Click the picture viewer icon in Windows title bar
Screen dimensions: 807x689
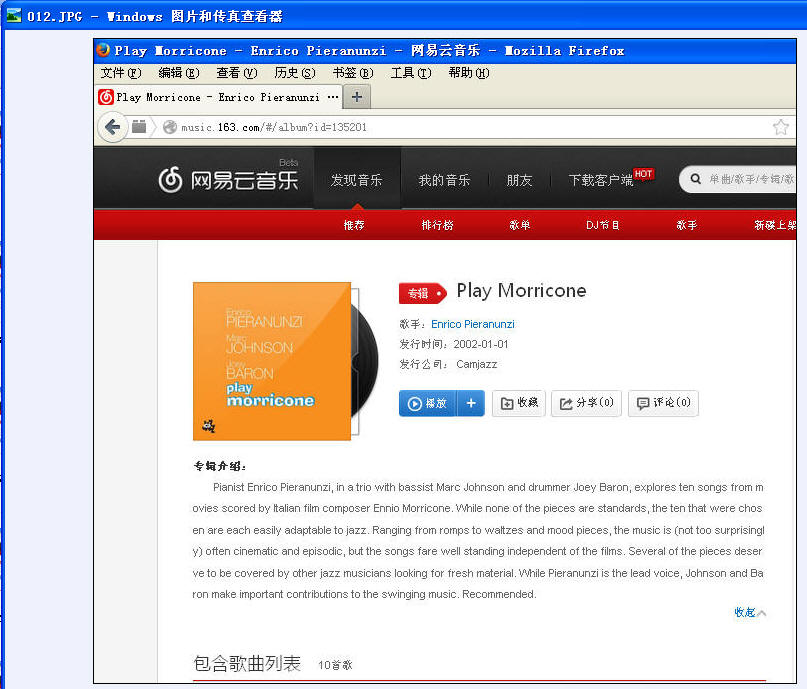point(14,16)
